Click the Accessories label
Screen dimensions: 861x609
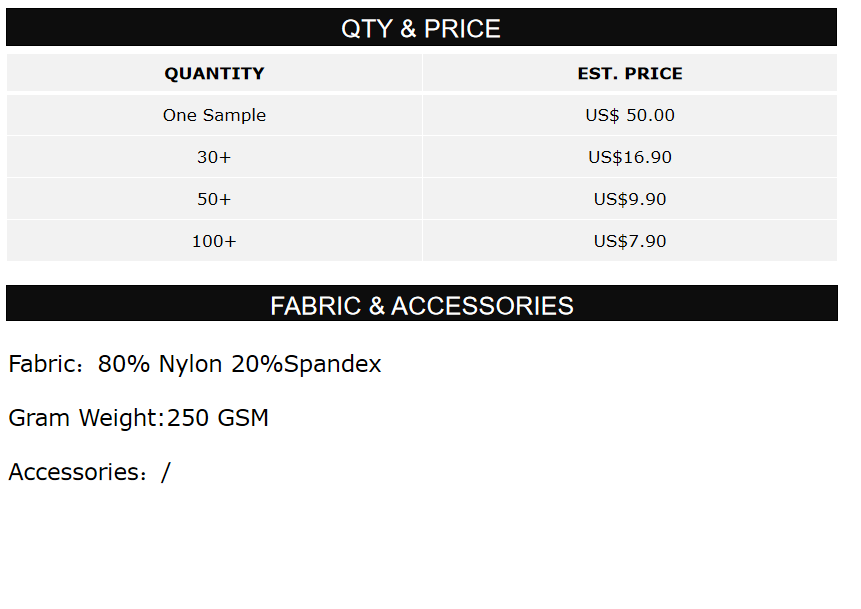(x=74, y=472)
